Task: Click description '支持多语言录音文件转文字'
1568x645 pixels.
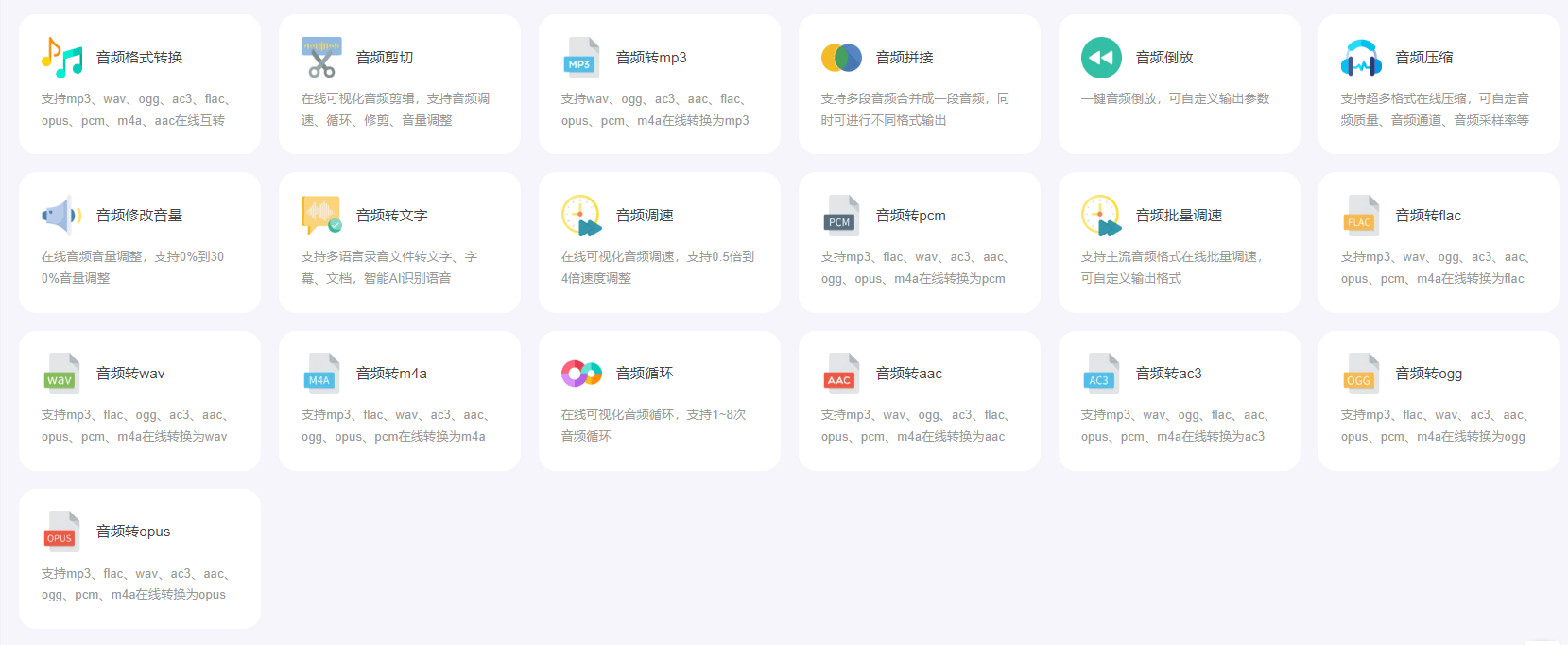Action: (x=376, y=256)
